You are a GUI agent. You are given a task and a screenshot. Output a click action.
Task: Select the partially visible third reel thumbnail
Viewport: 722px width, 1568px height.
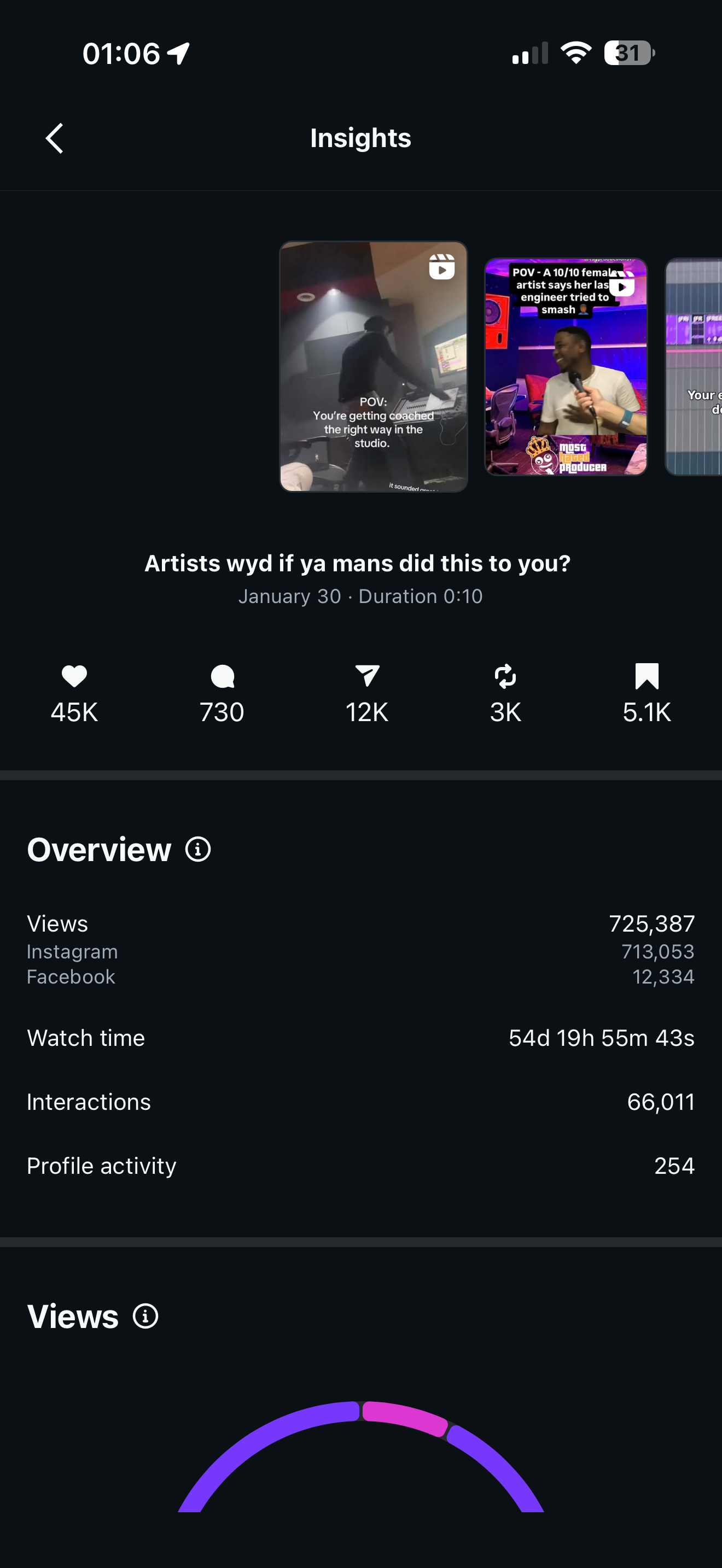pyautogui.click(x=694, y=366)
